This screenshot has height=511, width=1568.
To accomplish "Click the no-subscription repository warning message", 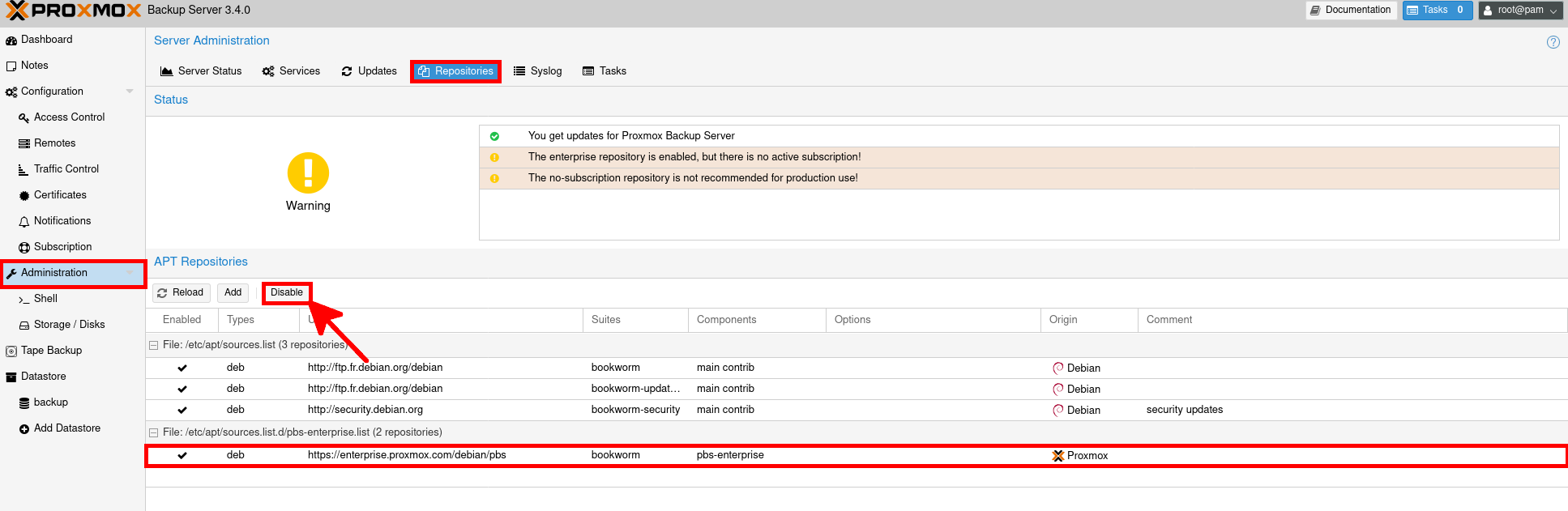I will point(693,178).
